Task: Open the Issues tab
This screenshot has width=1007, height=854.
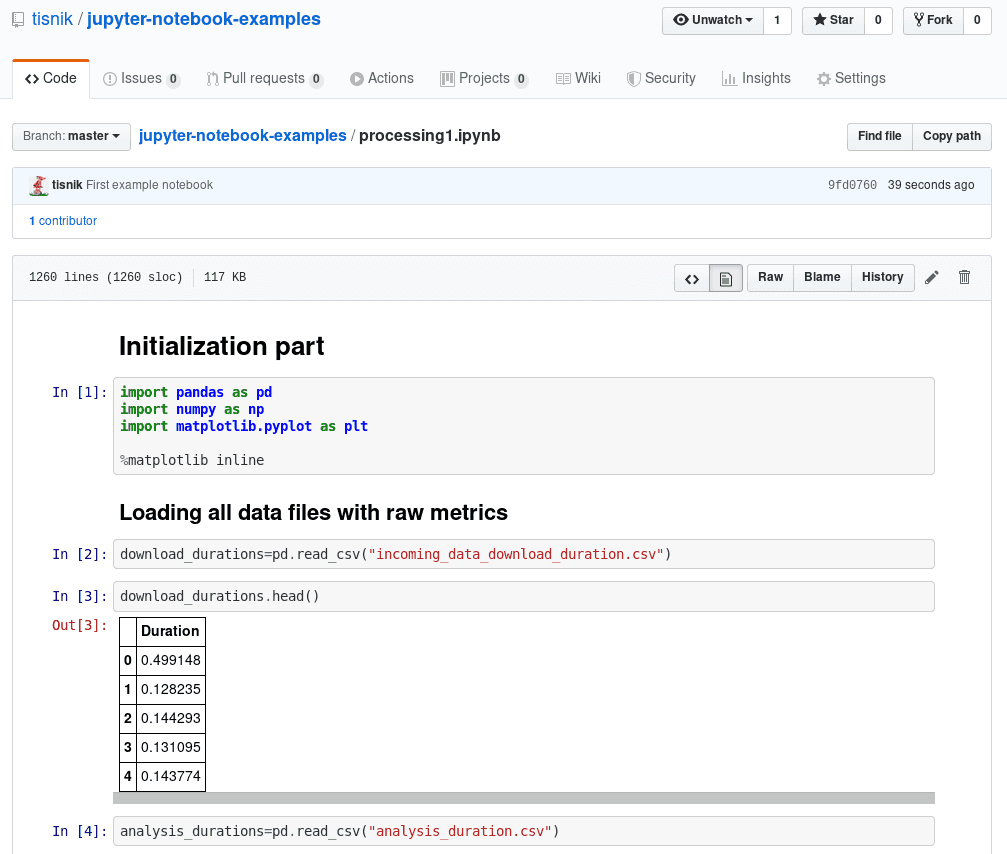Action: pyautogui.click(x=140, y=78)
